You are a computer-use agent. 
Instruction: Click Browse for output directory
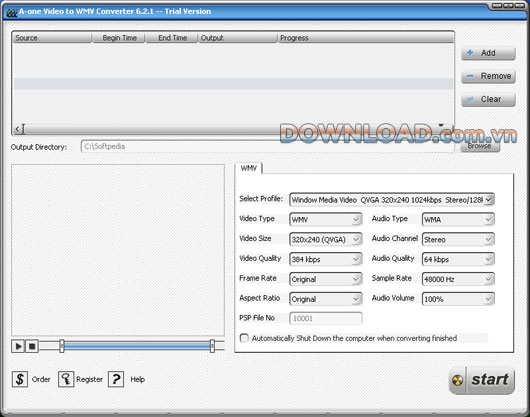[x=480, y=146]
